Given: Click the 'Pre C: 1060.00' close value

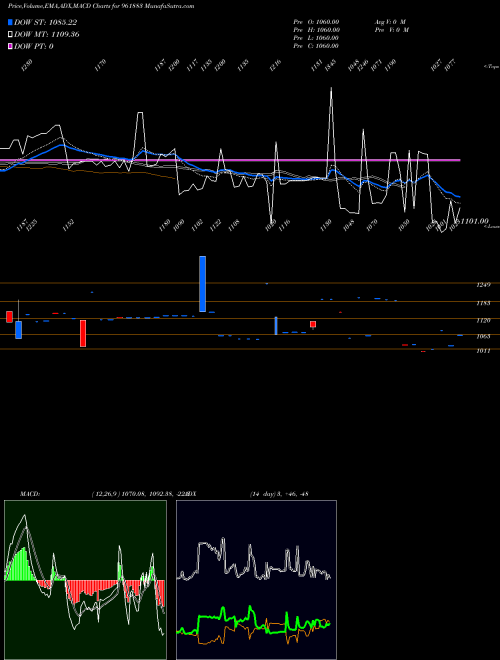Looking at the screenshot, I should [x=316, y=46].
